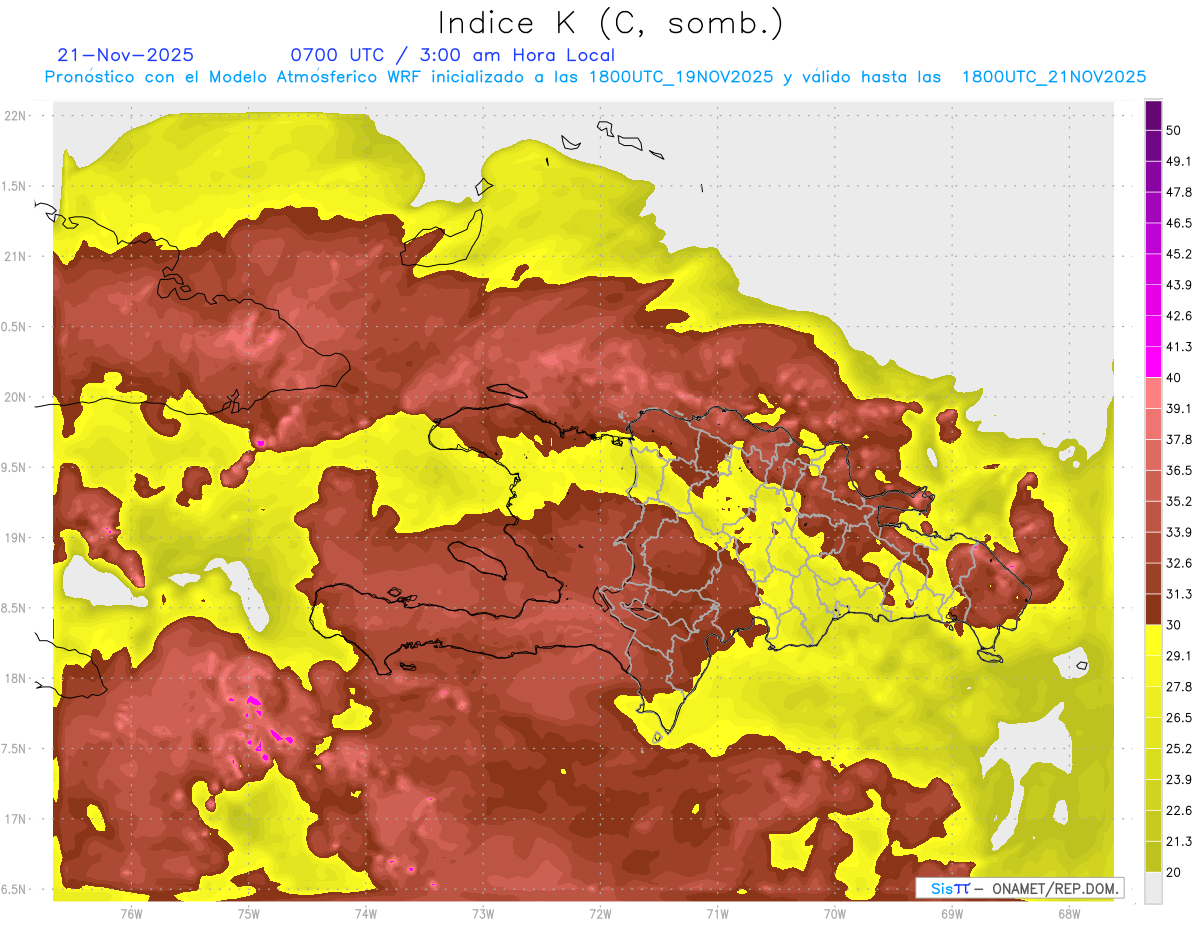Click the '72W' longitude label
This screenshot has width=1200, height=927.
coord(600,914)
